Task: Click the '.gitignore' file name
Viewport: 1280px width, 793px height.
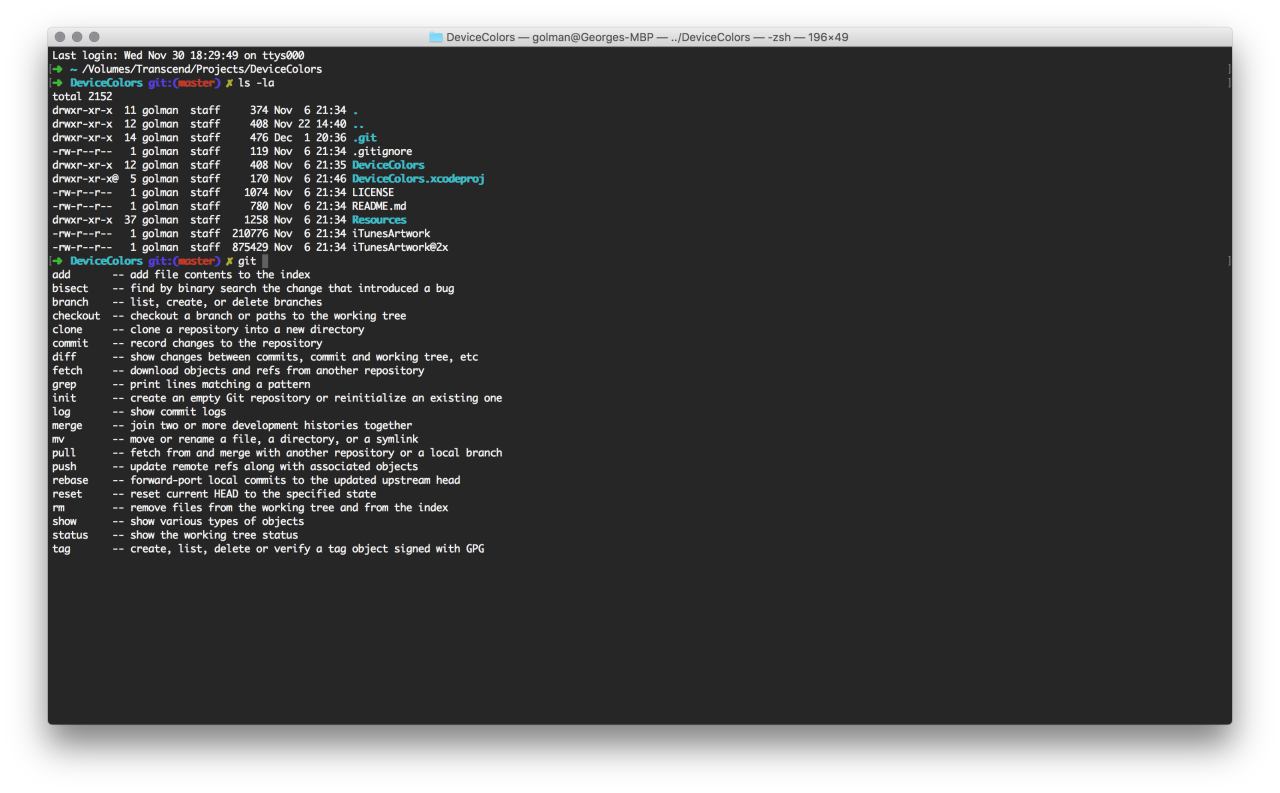Action: click(382, 151)
